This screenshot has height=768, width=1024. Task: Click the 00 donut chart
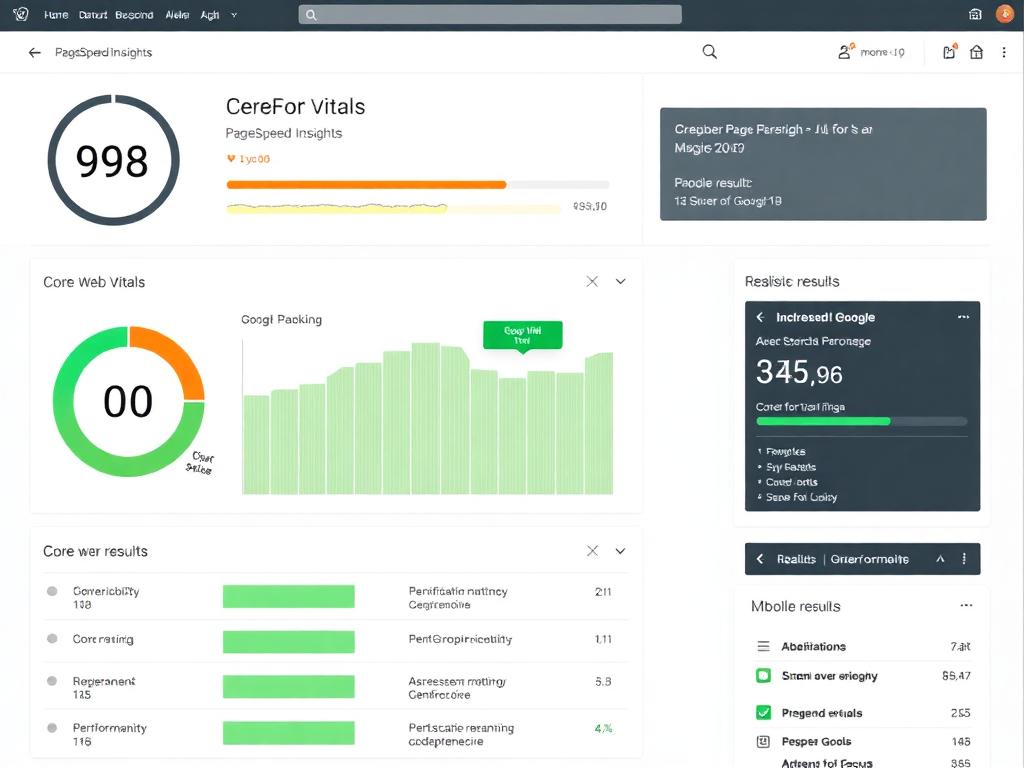click(129, 401)
